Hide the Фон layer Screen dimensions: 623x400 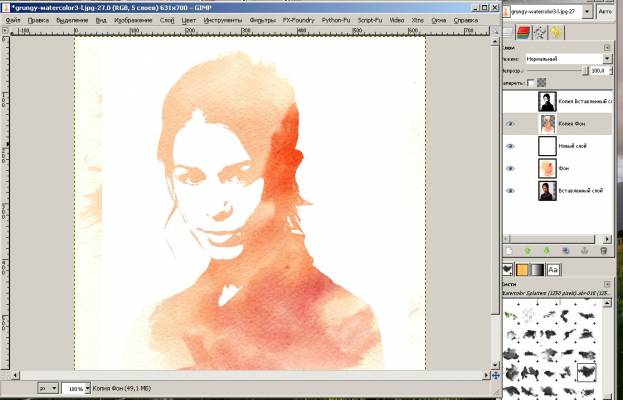pos(510,168)
